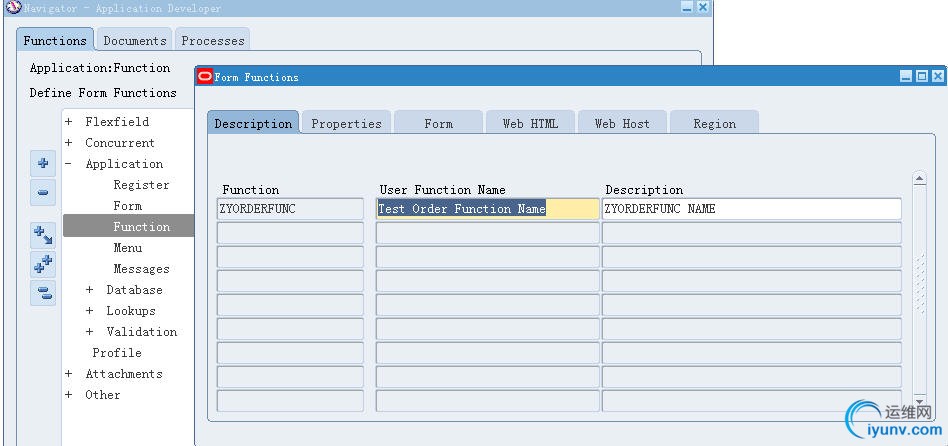Select Profile in the navigator tree
This screenshot has width=948, height=446.
coord(117,352)
